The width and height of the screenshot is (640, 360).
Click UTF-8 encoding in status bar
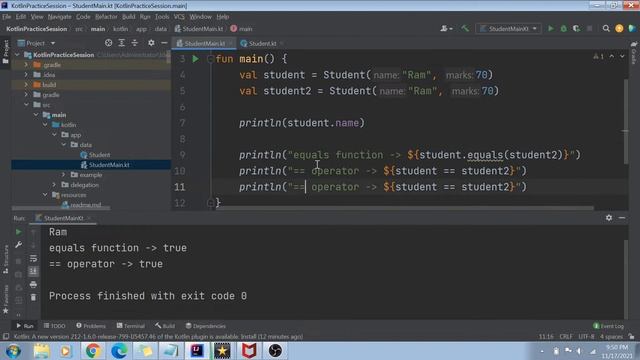[587, 337]
